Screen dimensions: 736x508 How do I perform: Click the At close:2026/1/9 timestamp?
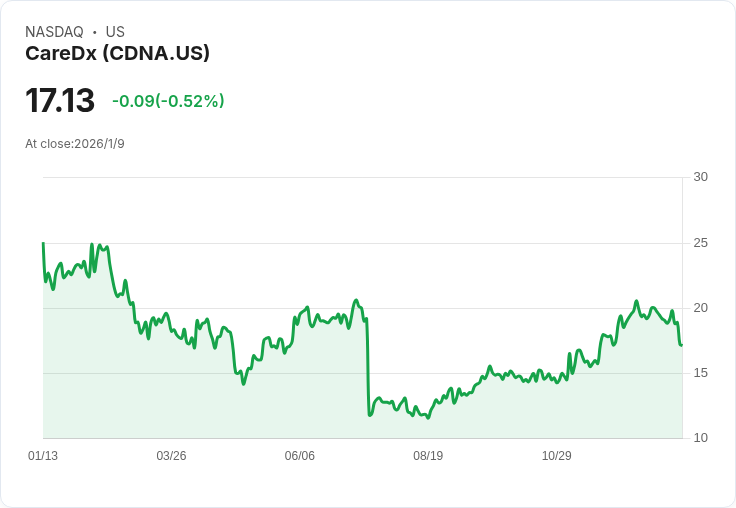[75, 144]
